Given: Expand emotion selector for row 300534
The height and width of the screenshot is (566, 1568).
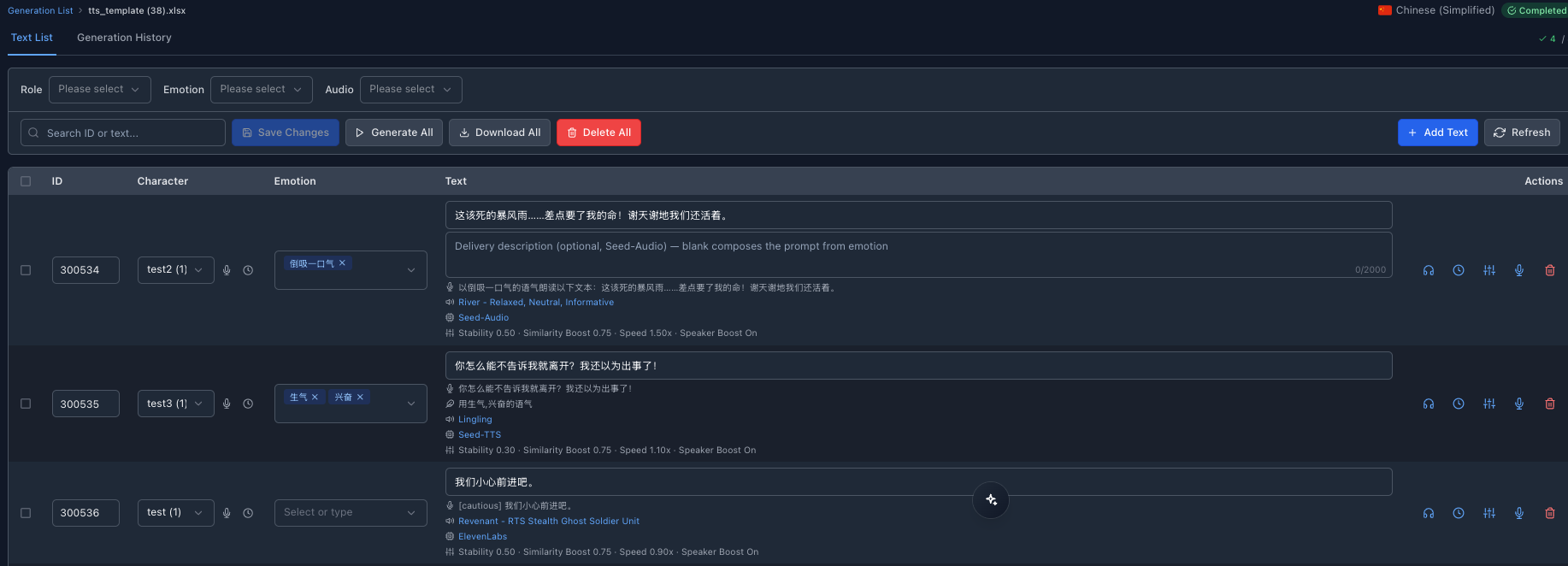Looking at the screenshot, I should pyautogui.click(x=411, y=270).
